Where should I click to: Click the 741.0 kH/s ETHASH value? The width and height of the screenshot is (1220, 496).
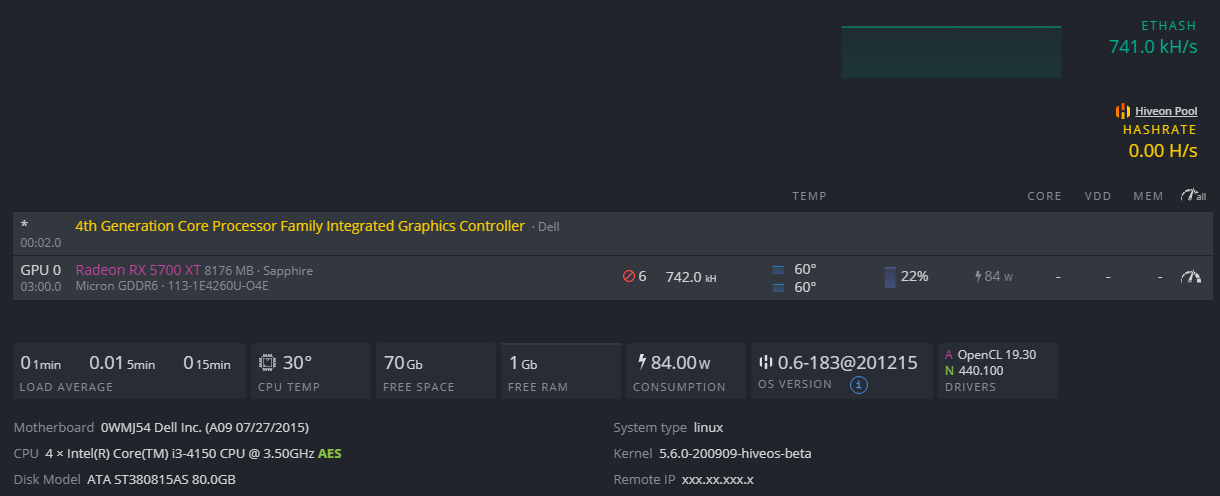1152,46
